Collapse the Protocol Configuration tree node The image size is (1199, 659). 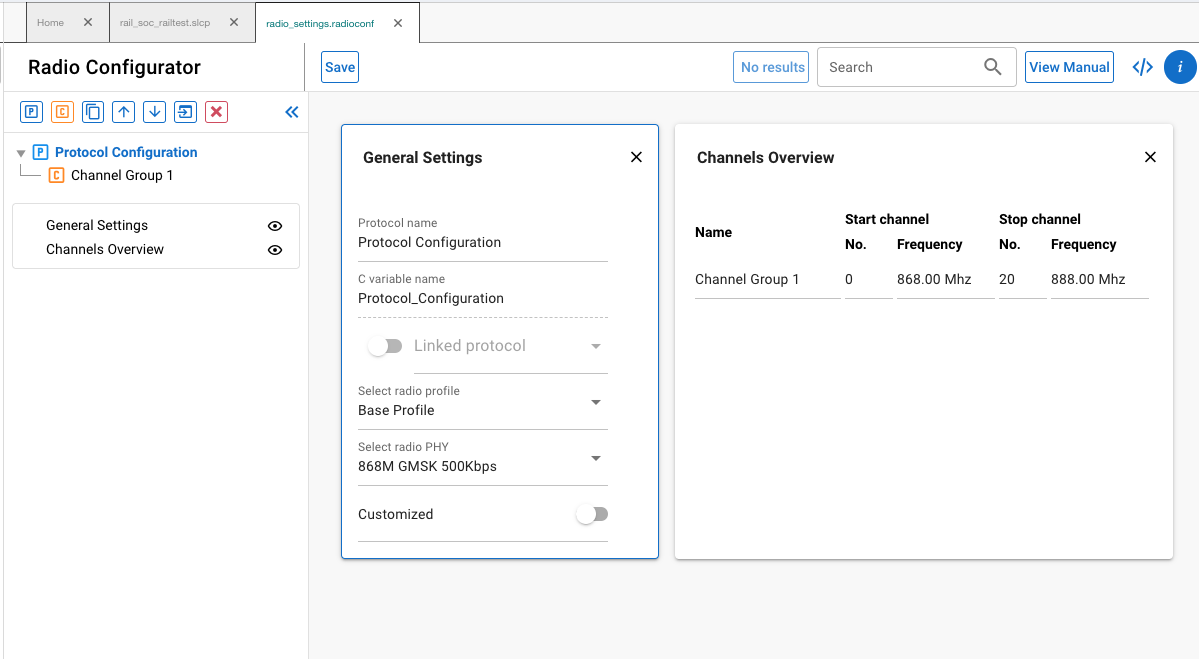22,153
